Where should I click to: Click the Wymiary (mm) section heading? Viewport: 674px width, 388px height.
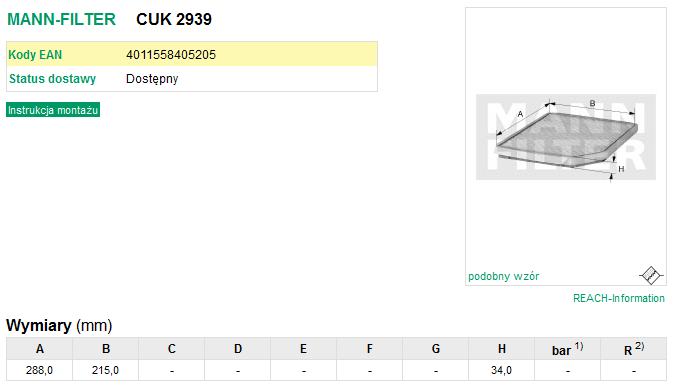59,325
